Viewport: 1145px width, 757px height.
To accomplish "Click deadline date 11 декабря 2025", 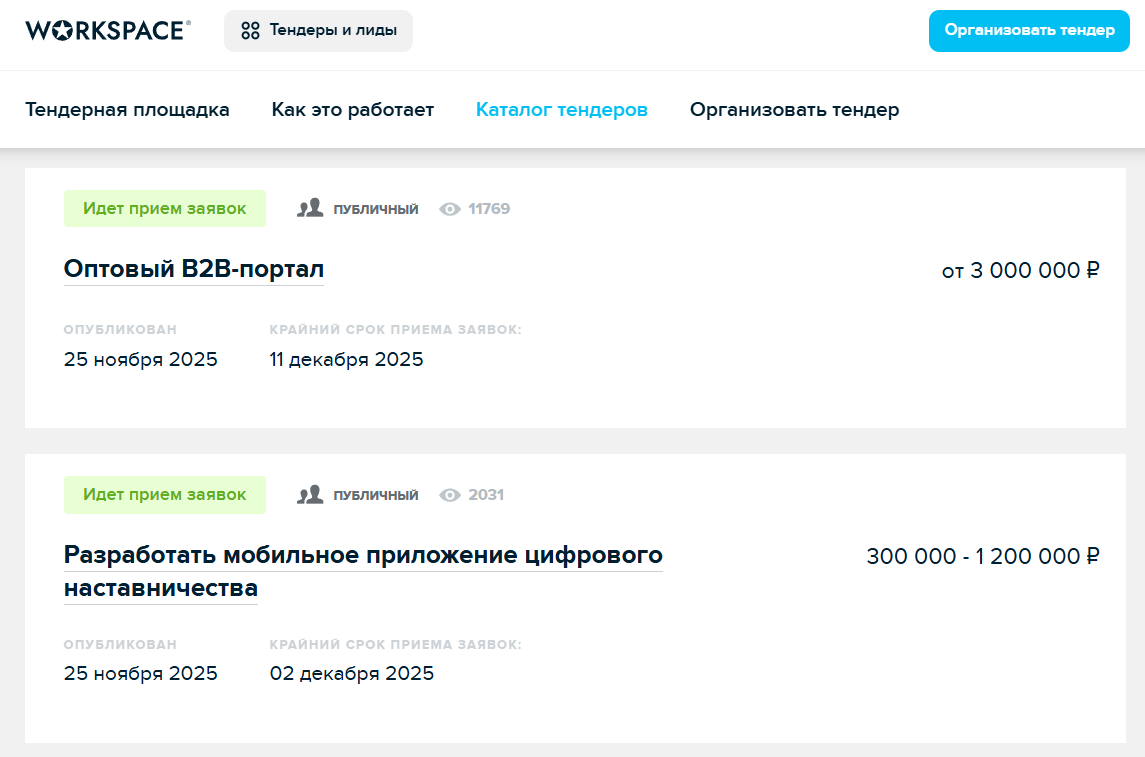I will click(347, 360).
